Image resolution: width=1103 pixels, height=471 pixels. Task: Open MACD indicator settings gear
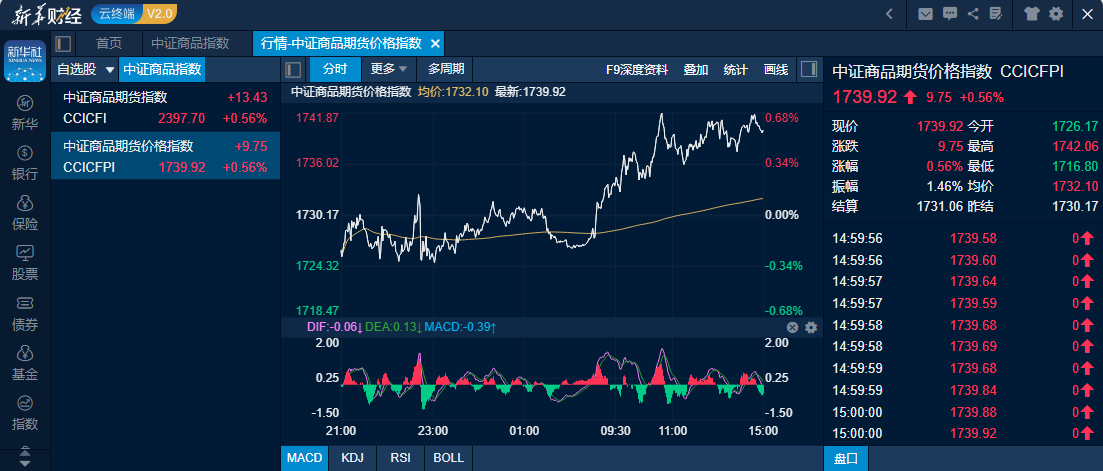pyautogui.click(x=811, y=327)
